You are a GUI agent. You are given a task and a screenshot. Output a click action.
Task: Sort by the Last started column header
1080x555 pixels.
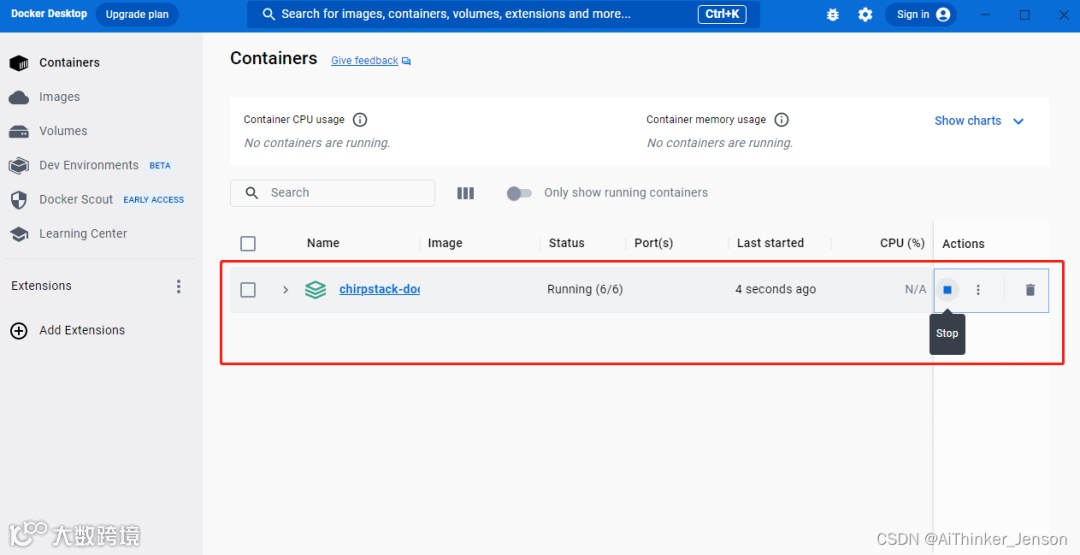point(770,243)
